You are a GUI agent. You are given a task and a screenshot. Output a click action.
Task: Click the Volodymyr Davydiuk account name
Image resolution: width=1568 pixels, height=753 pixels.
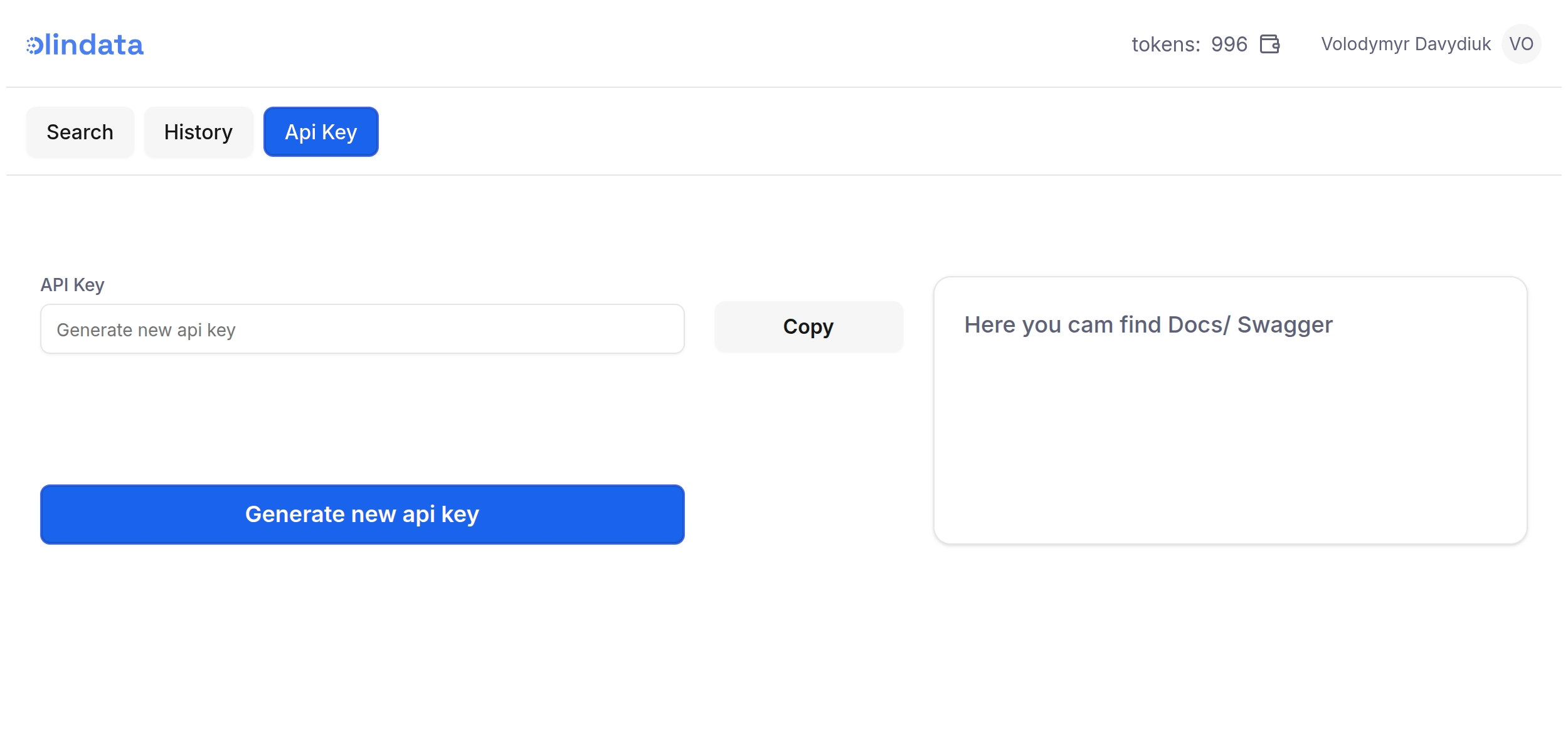tap(1406, 44)
